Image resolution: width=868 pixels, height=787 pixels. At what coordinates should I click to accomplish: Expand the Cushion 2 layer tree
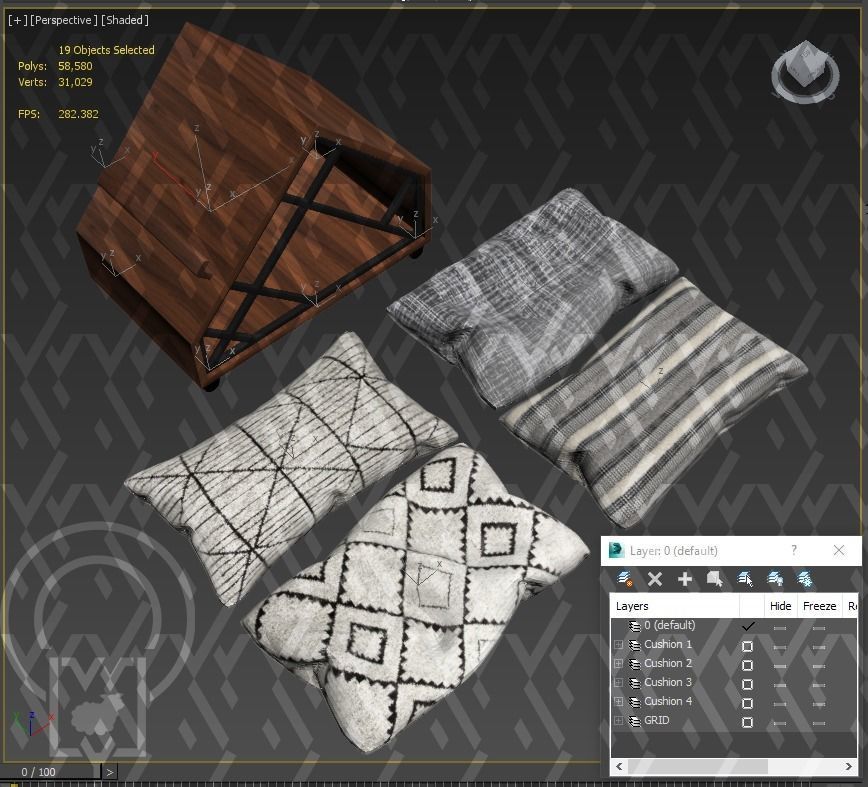point(618,664)
